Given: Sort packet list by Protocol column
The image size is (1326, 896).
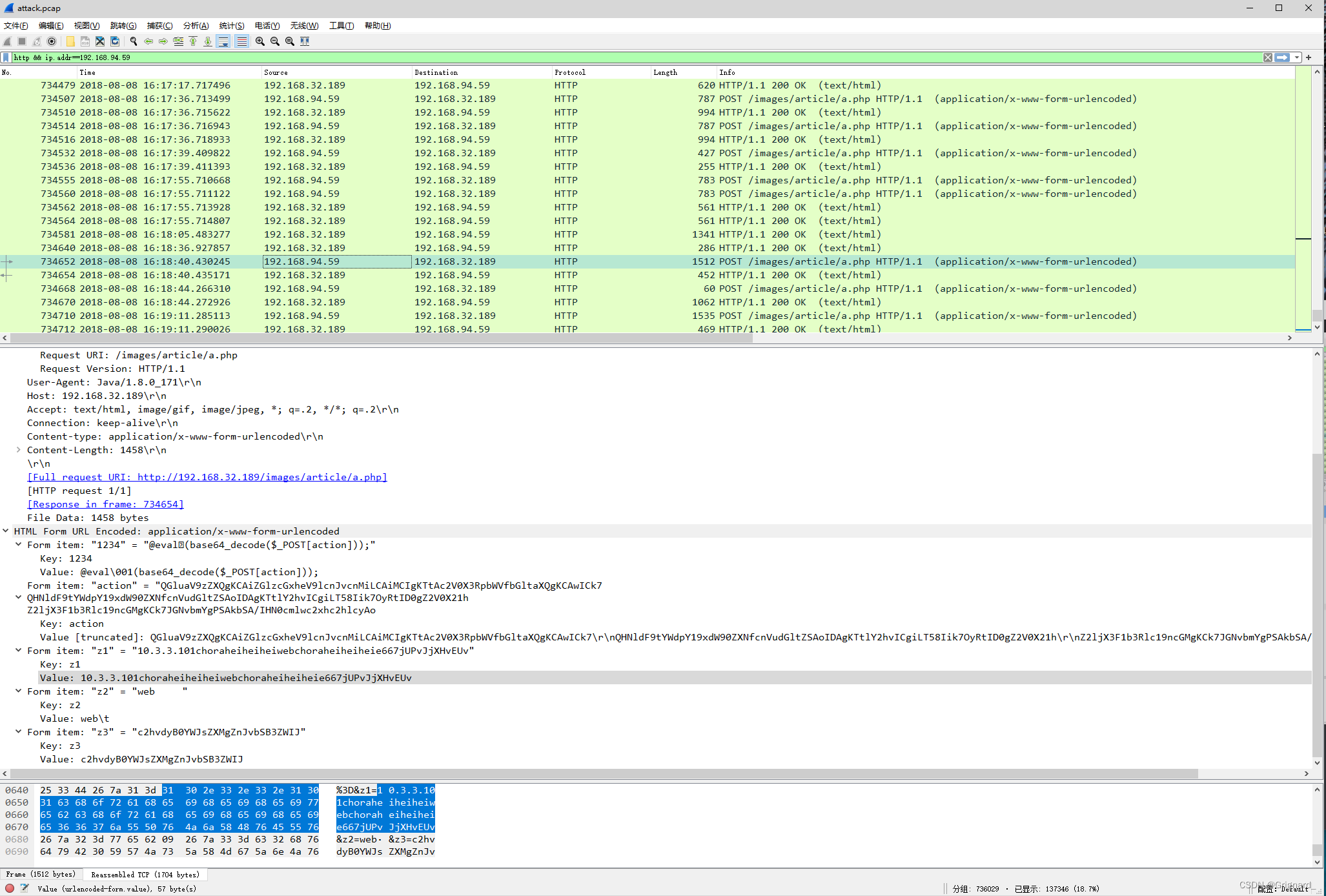Looking at the screenshot, I should point(601,72).
